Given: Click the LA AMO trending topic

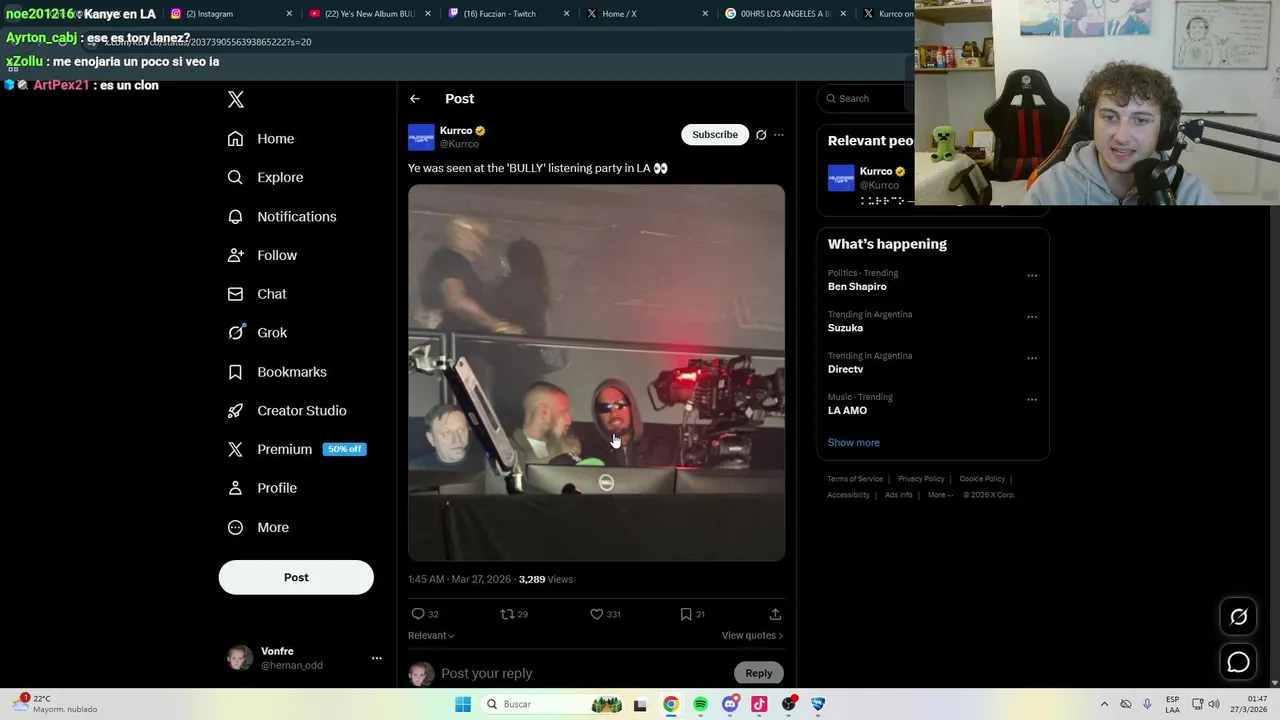Looking at the screenshot, I should [847, 411].
